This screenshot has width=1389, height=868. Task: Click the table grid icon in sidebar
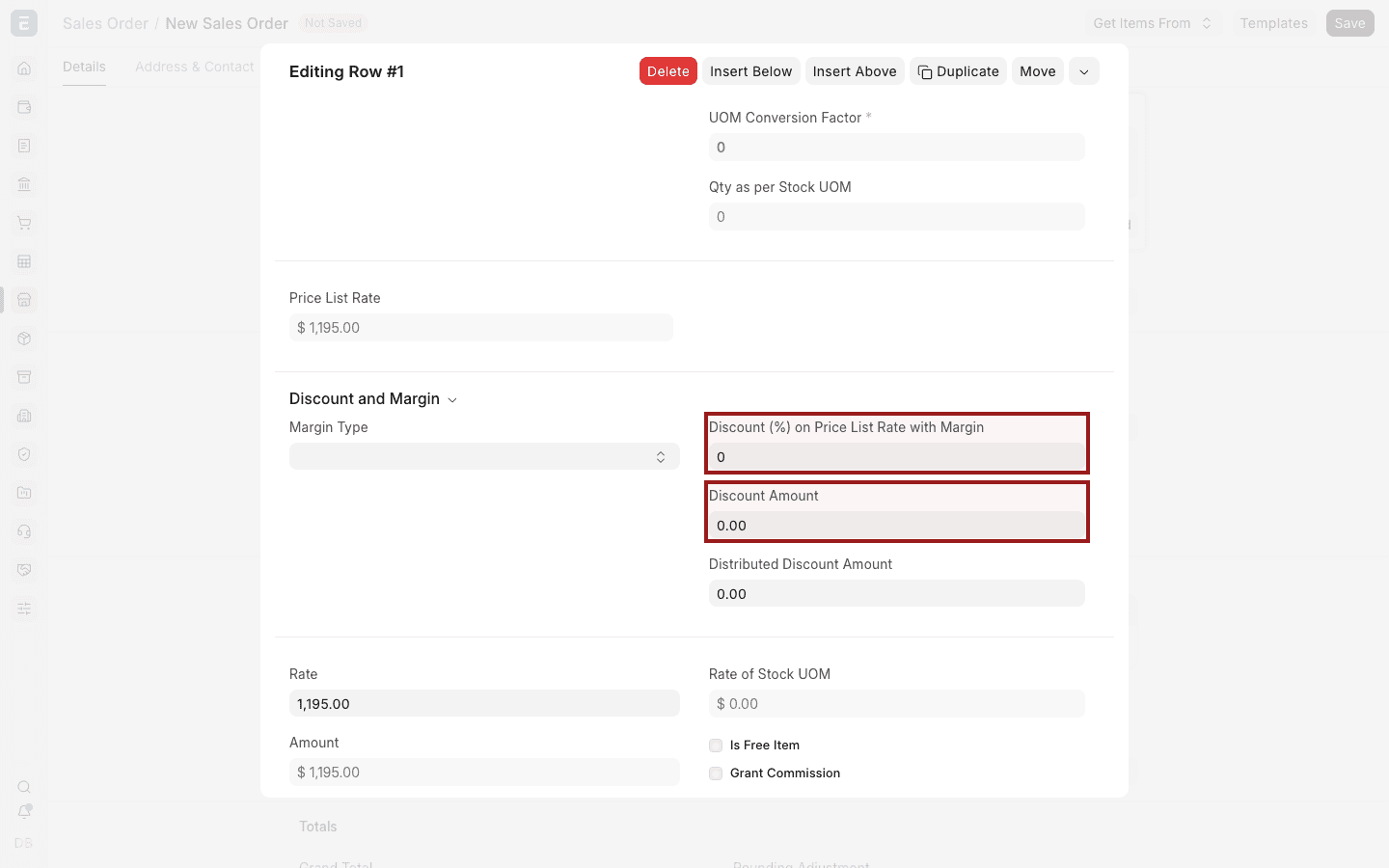point(24,261)
